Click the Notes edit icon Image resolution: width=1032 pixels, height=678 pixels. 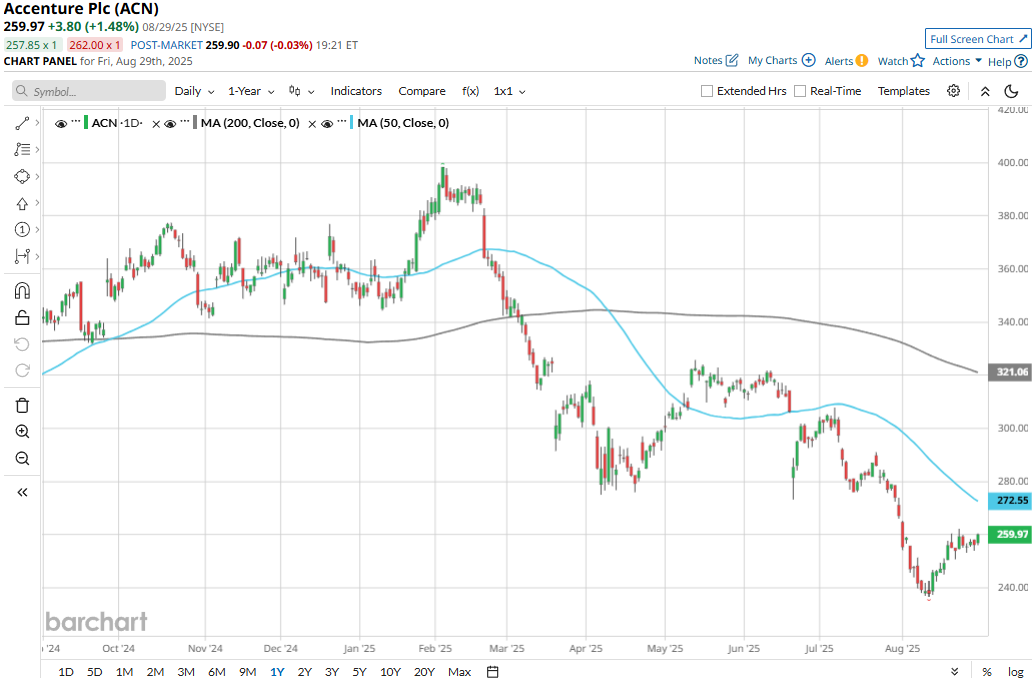point(732,61)
